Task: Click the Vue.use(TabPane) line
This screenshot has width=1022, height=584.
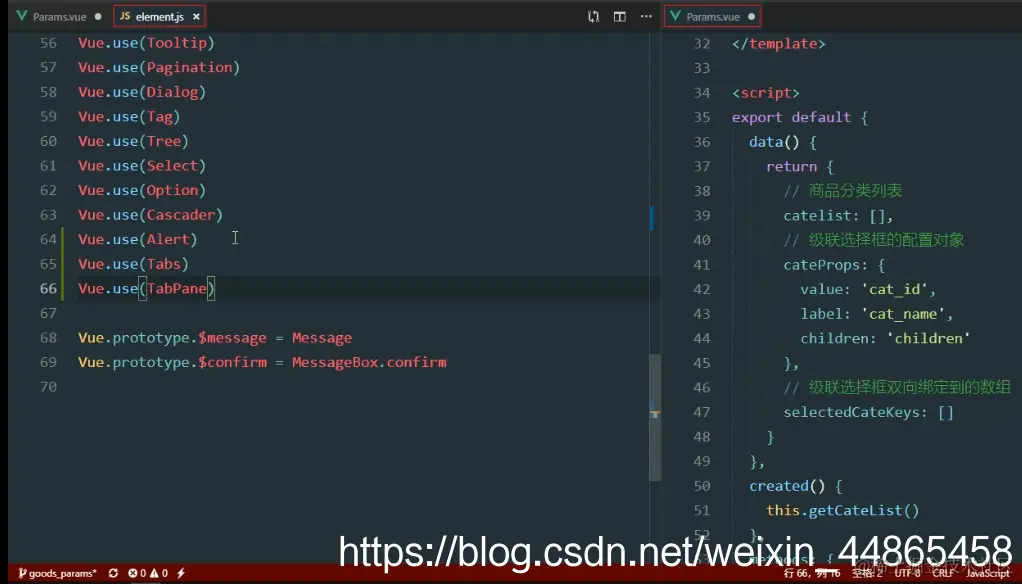Action: pos(147,288)
